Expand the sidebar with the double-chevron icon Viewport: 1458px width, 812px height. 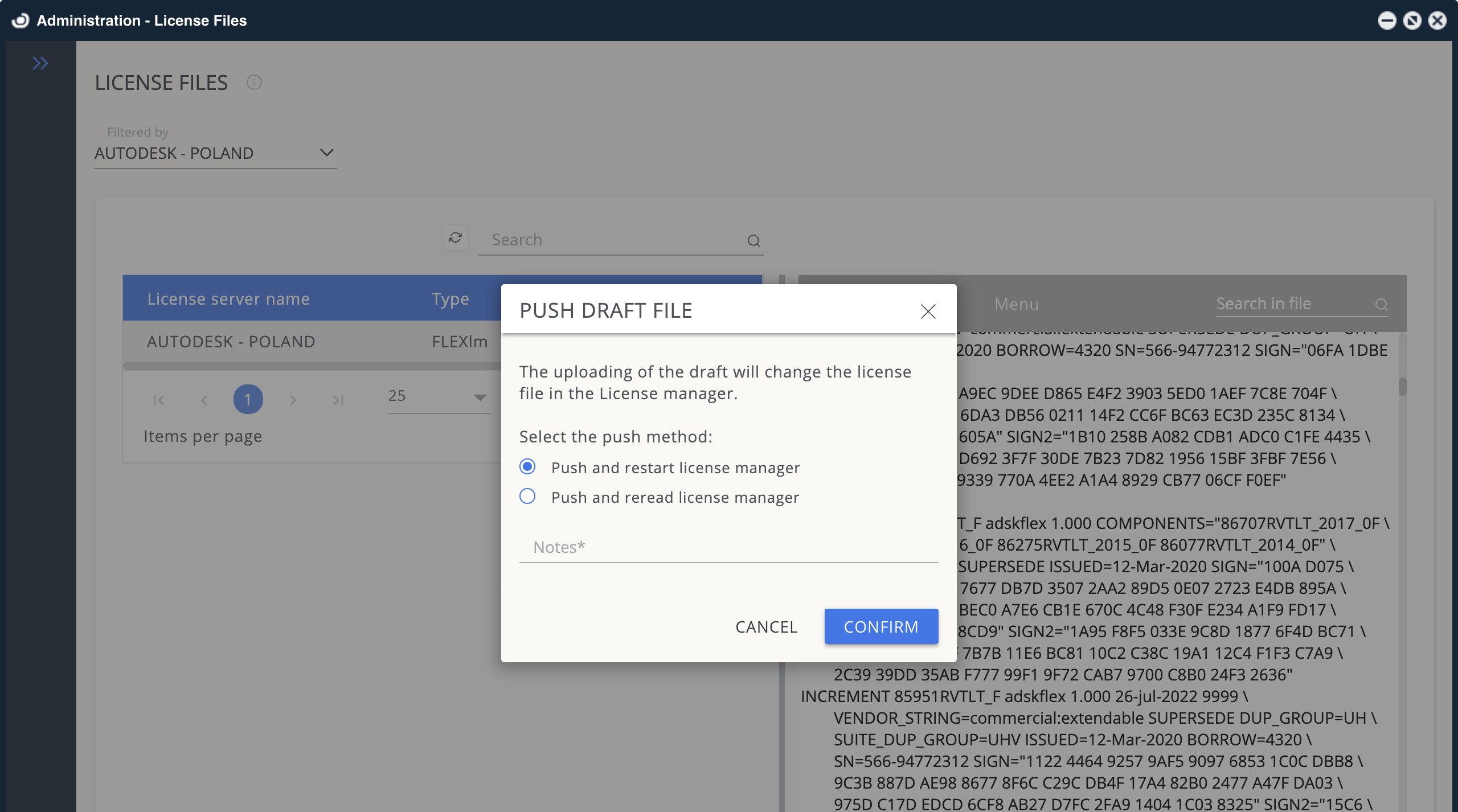[40, 63]
